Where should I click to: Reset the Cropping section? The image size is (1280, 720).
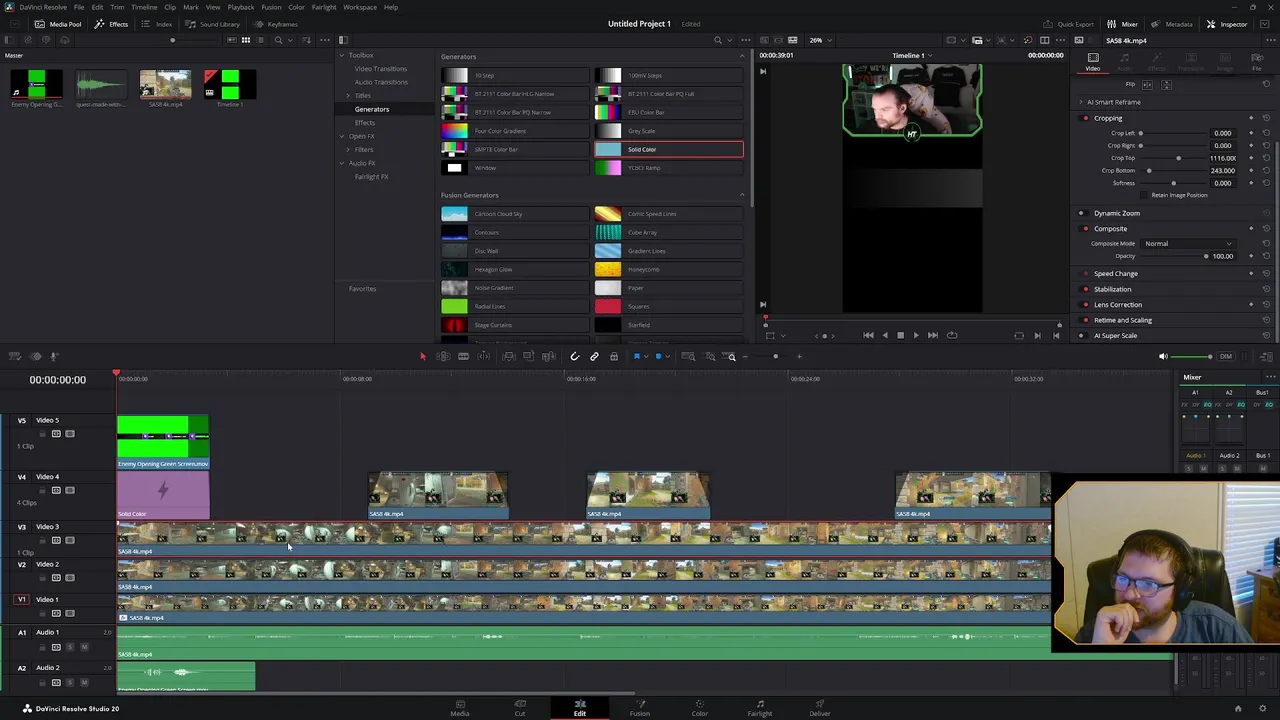point(1266,118)
